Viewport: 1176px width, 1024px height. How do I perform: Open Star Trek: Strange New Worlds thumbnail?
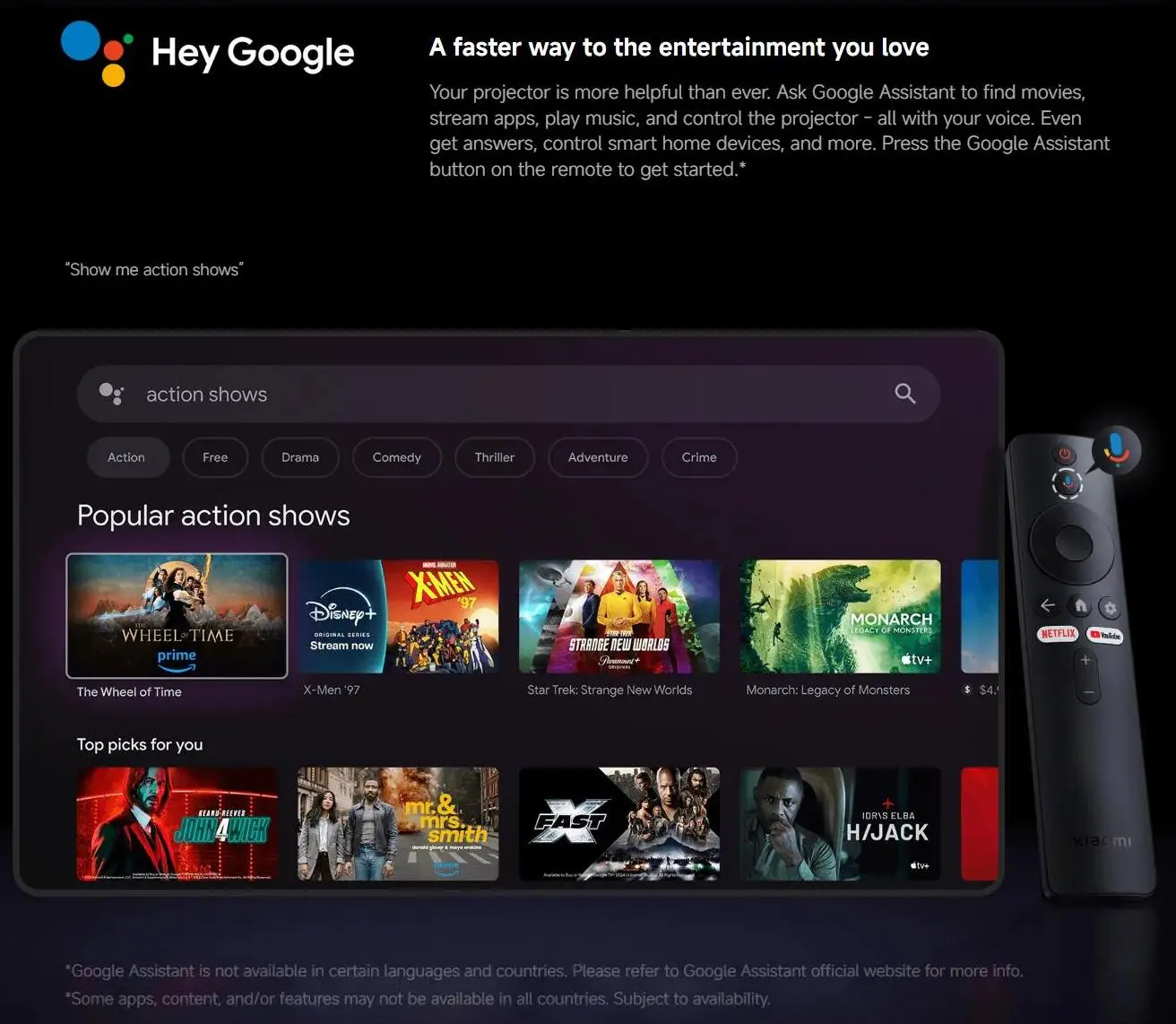click(x=619, y=616)
